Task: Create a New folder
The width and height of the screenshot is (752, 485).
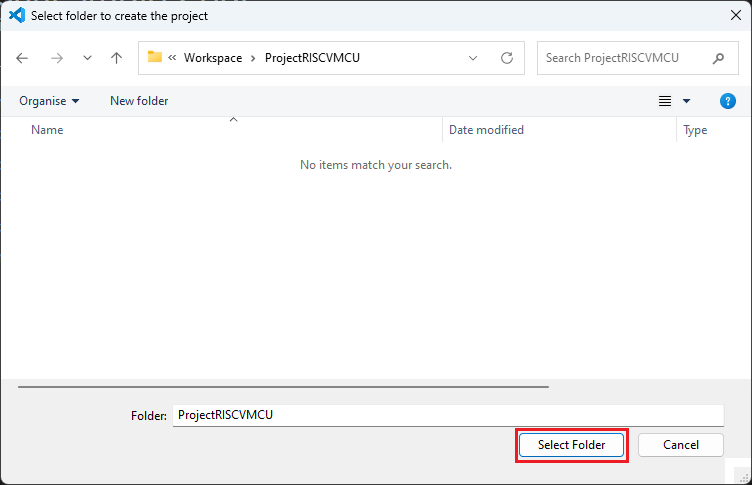Action: tap(139, 101)
